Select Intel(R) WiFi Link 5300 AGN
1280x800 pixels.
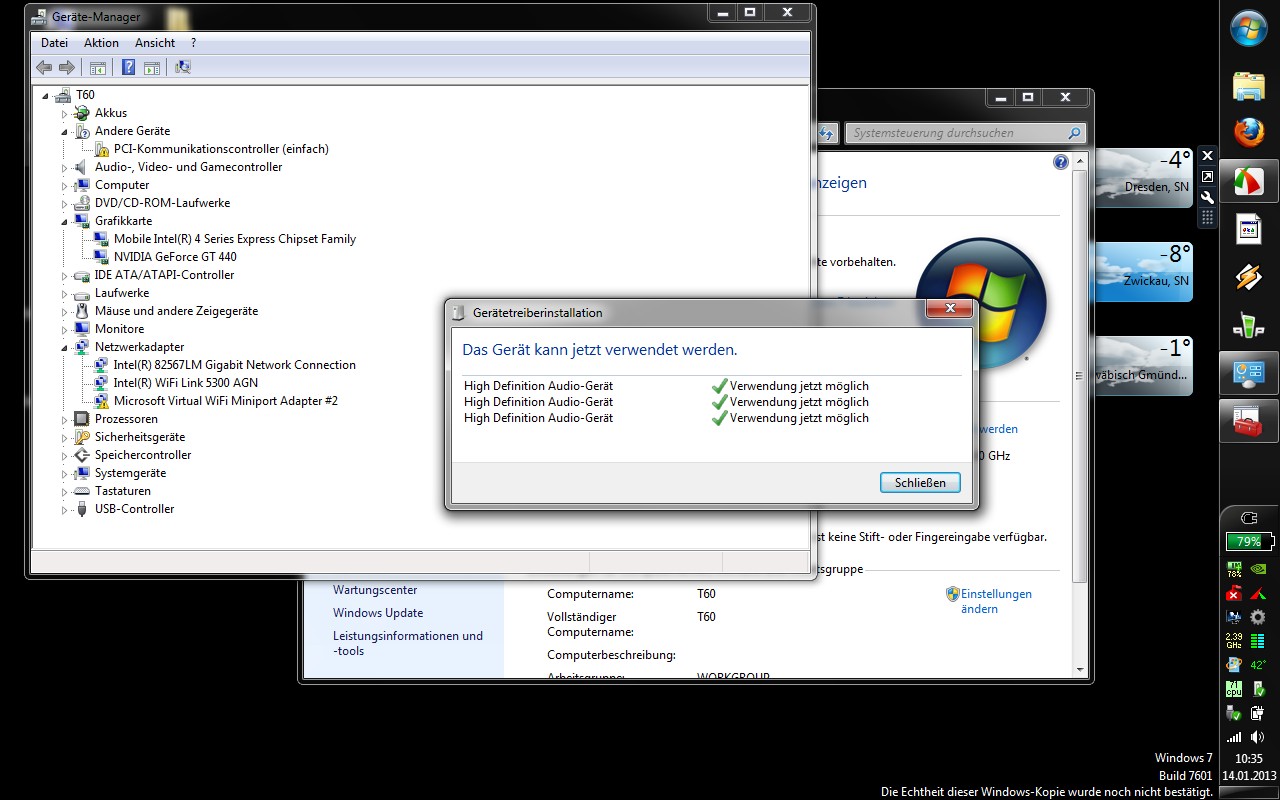pyautogui.click(x=186, y=383)
